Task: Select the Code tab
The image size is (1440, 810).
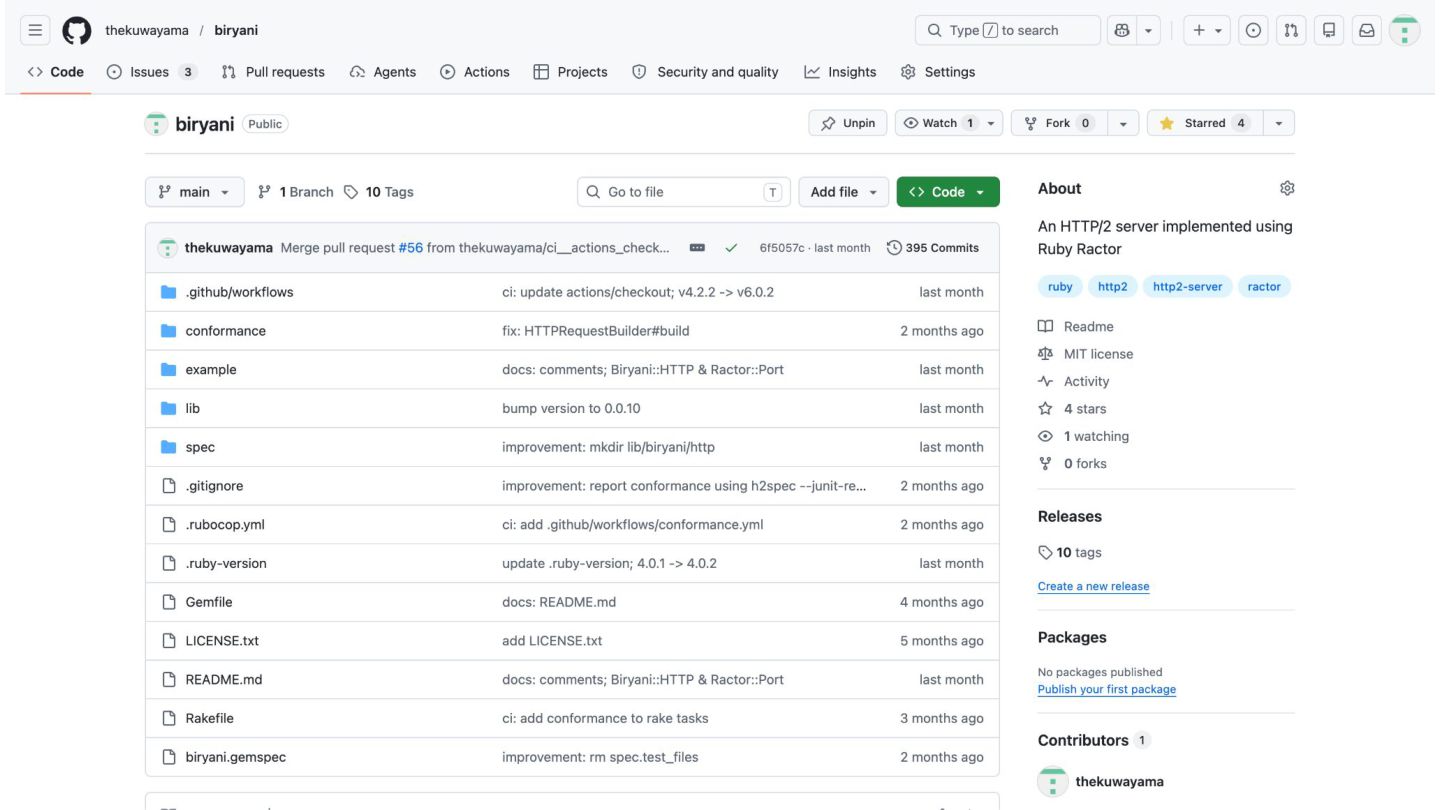Action: (56, 72)
